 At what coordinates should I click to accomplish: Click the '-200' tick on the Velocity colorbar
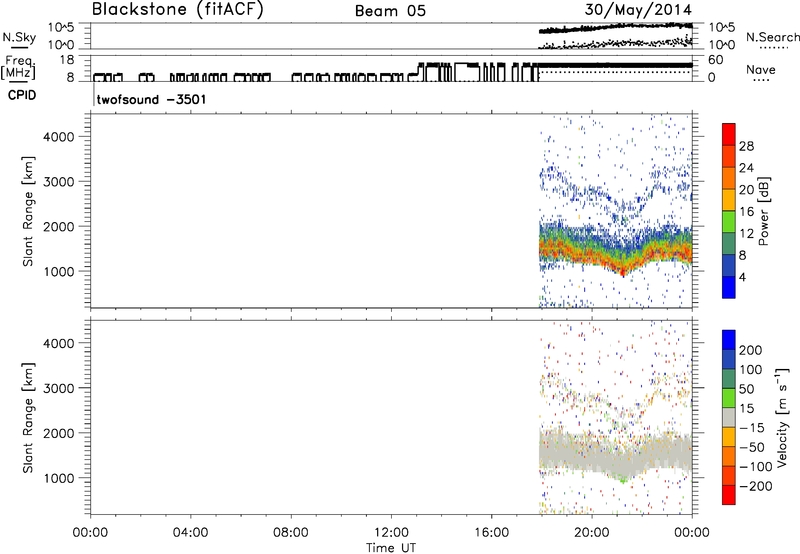point(756,486)
